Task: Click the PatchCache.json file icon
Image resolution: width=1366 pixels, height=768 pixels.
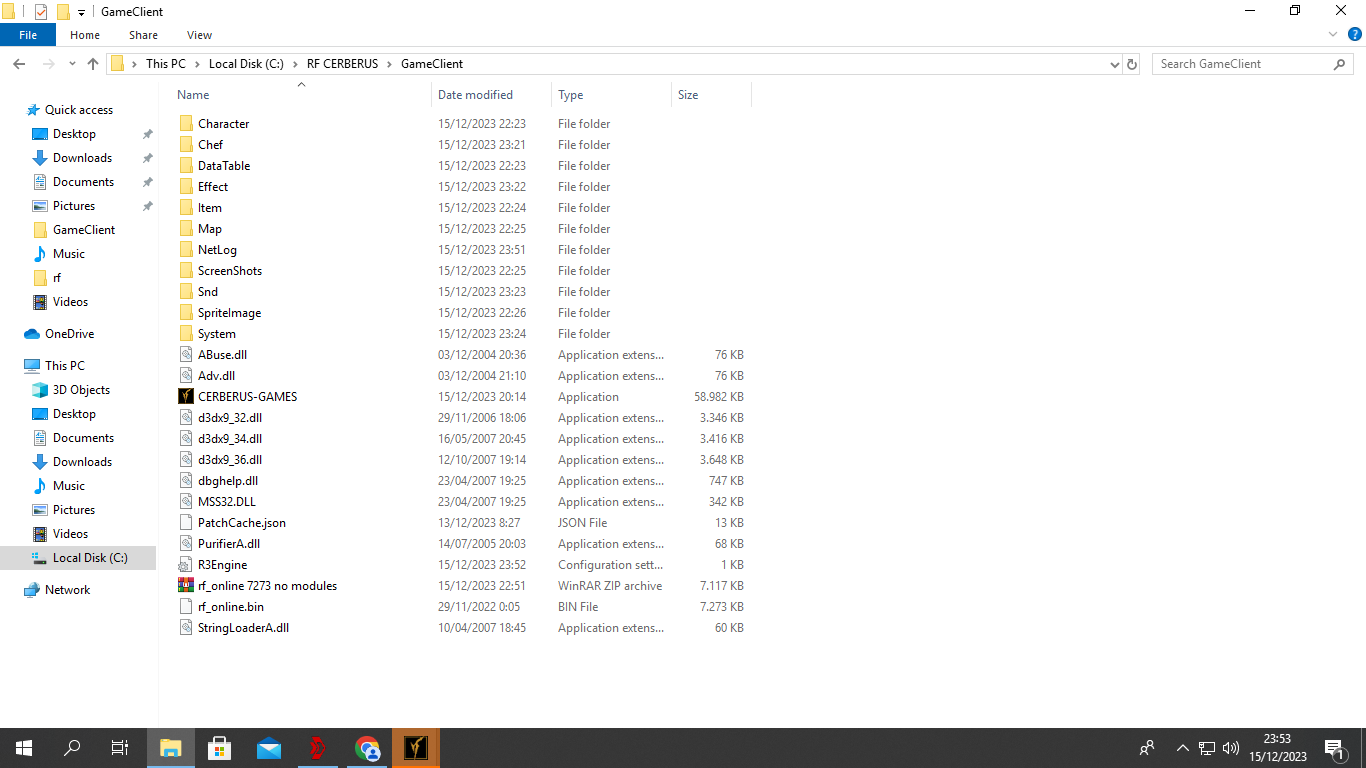Action: [185, 523]
